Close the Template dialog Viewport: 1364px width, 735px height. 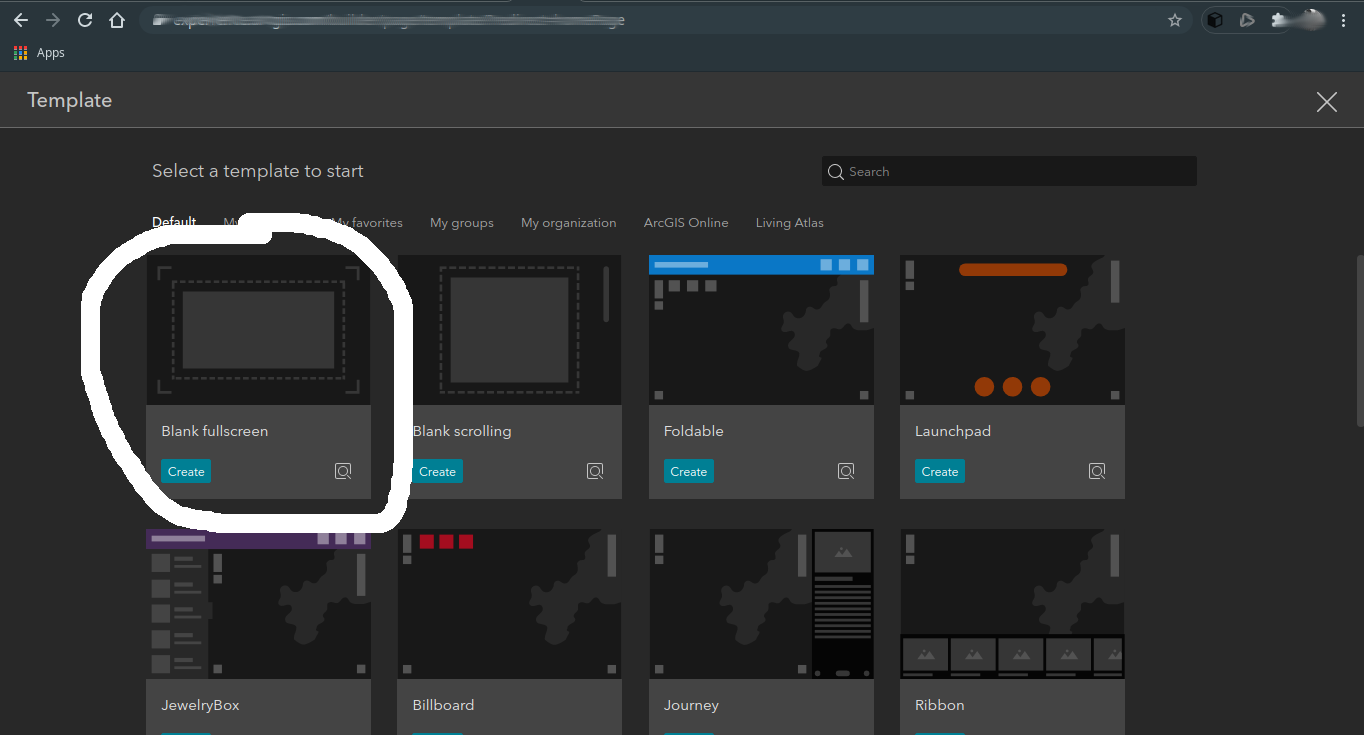pos(1326,101)
